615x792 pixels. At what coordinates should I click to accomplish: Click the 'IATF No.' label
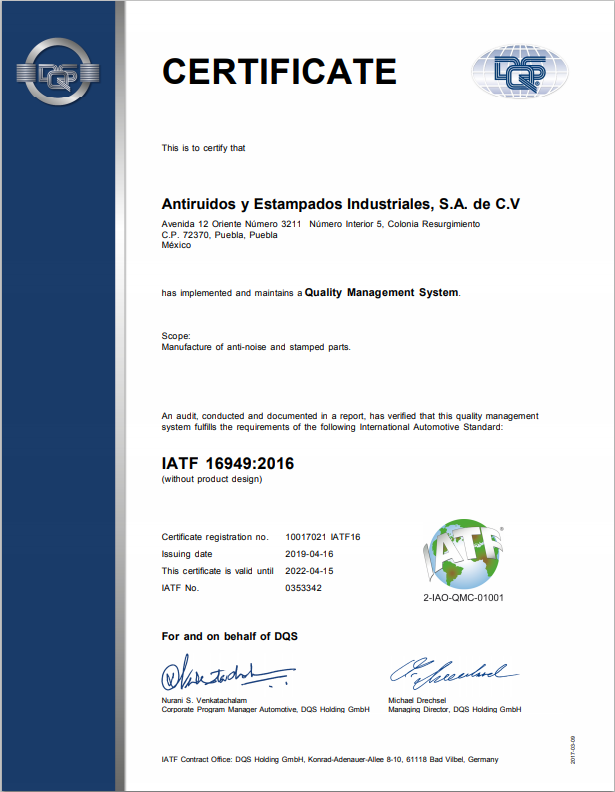point(180,588)
